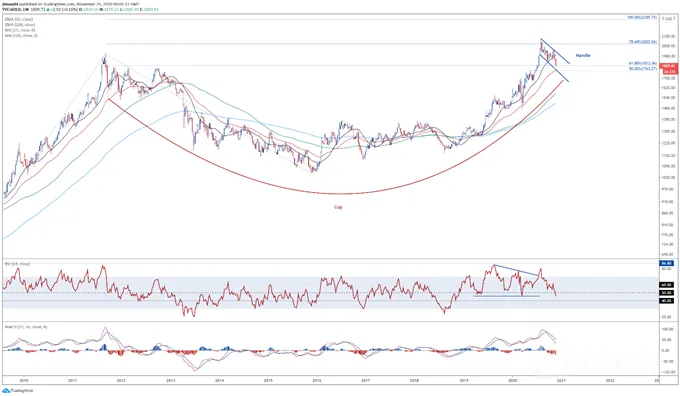Click the 2010 year label on time axis

pyautogui.click(x=23, y=380)
